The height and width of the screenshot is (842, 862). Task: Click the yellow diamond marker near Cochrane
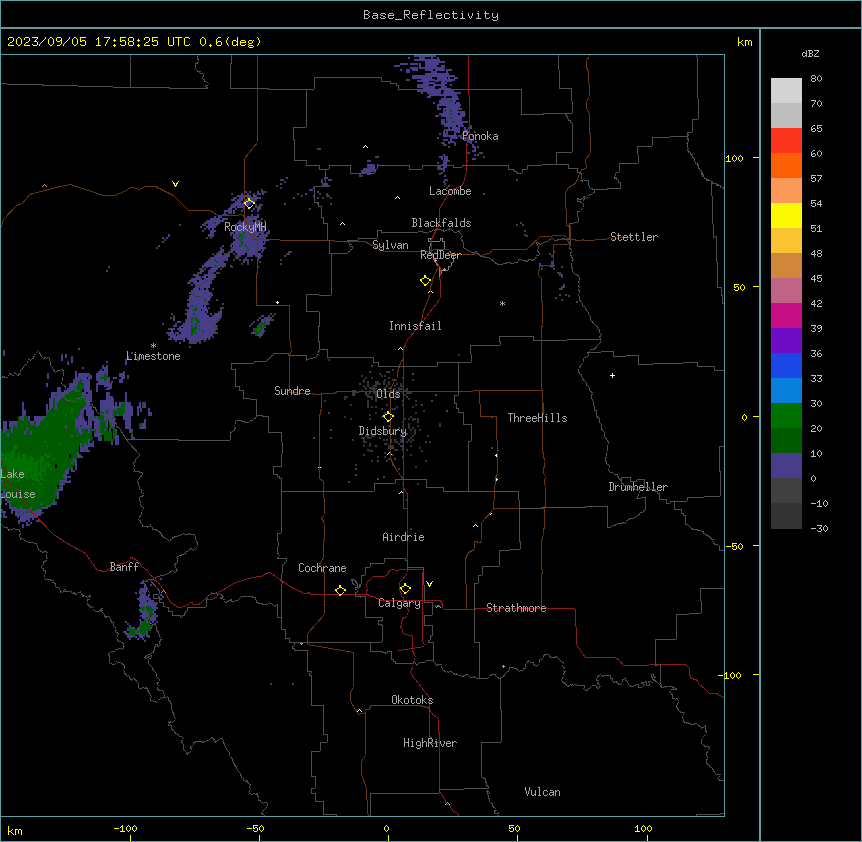(340, 590)
